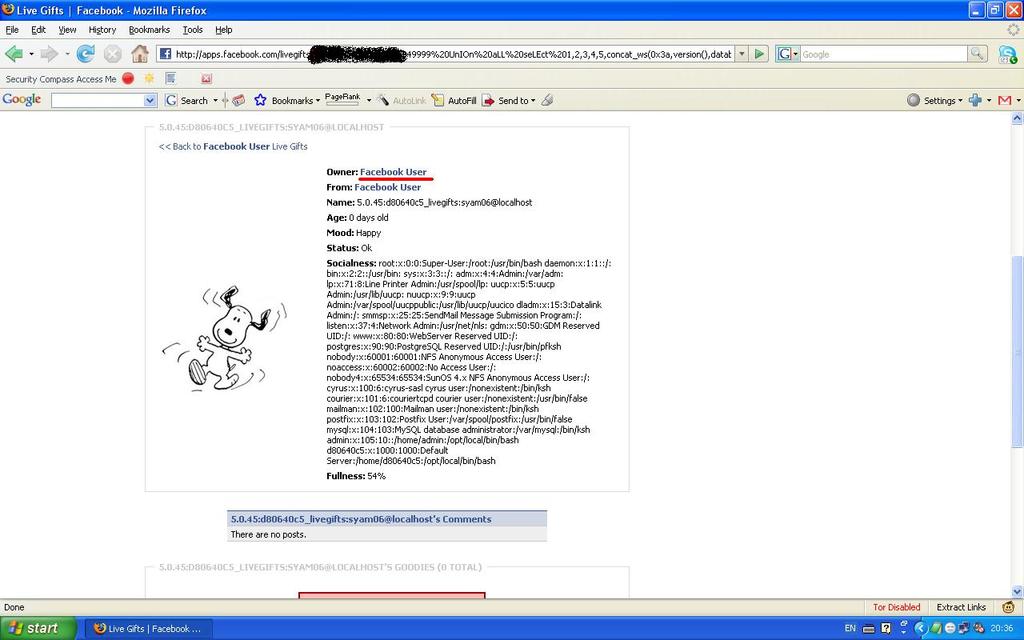Click the Owner Facebook User link
Viewport: 1024px width, 640px height.
pyautogui.click(x=393, y=172)
